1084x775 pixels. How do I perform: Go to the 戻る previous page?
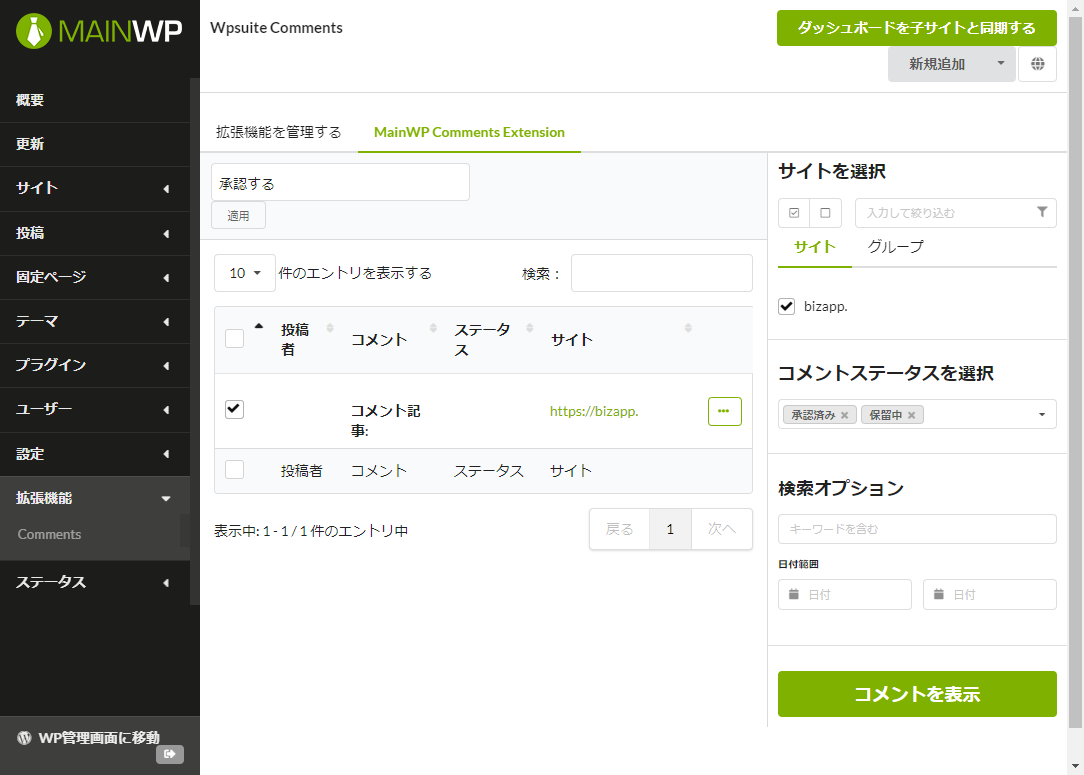point(619,529)
